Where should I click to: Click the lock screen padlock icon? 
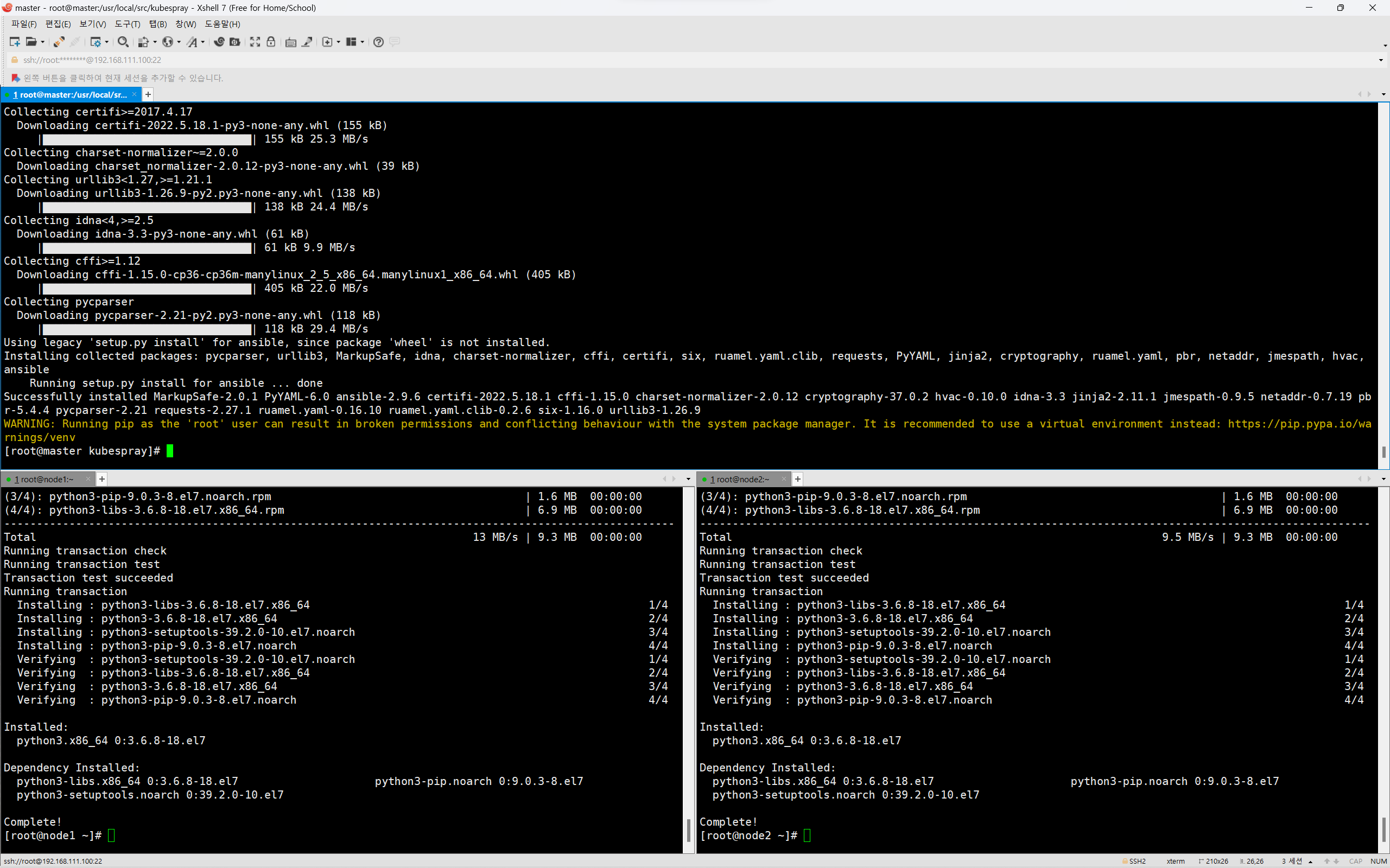pyautogui.click(x=271, y=42)
